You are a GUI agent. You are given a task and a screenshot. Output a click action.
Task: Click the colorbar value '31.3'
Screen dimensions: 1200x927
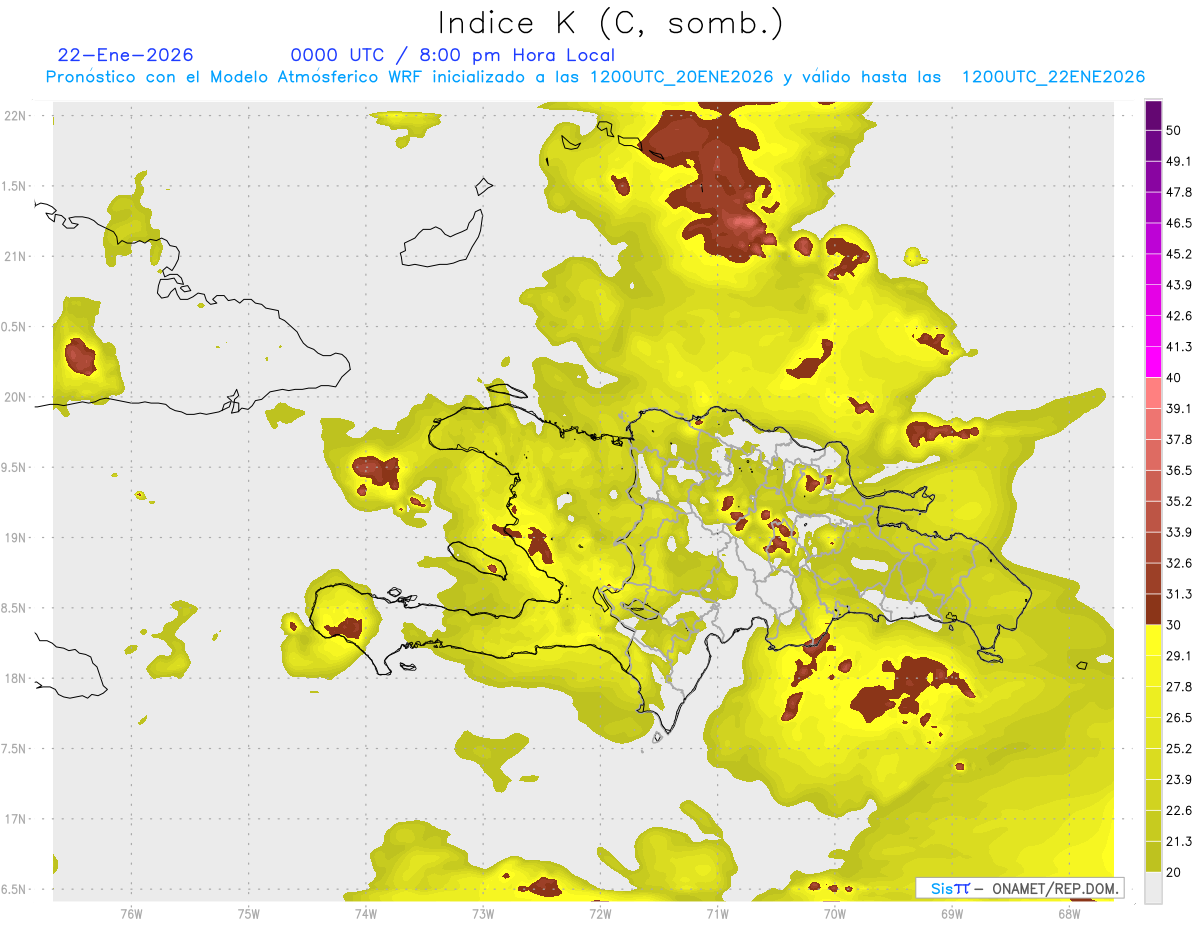point(1178,594)
